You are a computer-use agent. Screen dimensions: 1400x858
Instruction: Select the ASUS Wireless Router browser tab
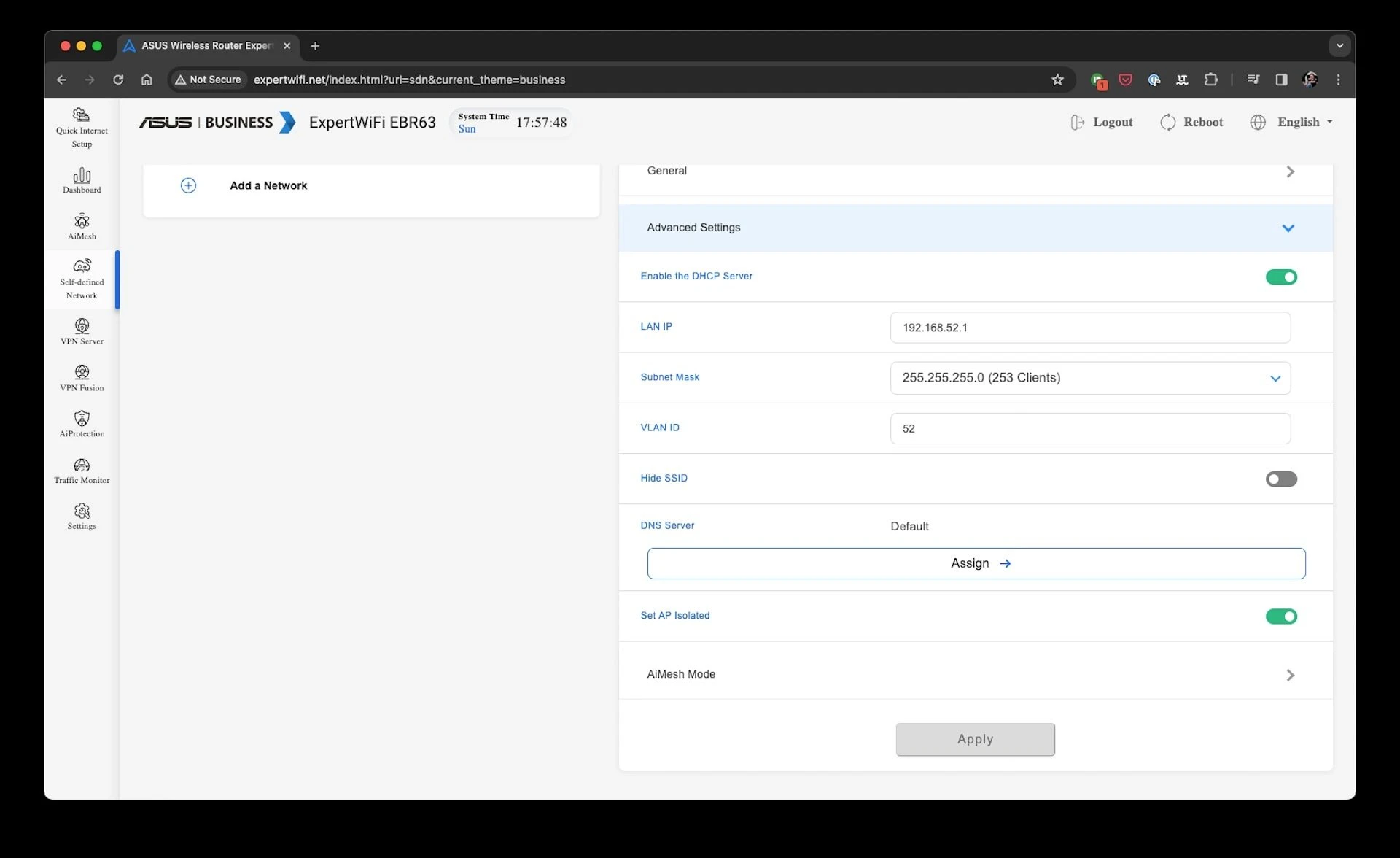209,45
